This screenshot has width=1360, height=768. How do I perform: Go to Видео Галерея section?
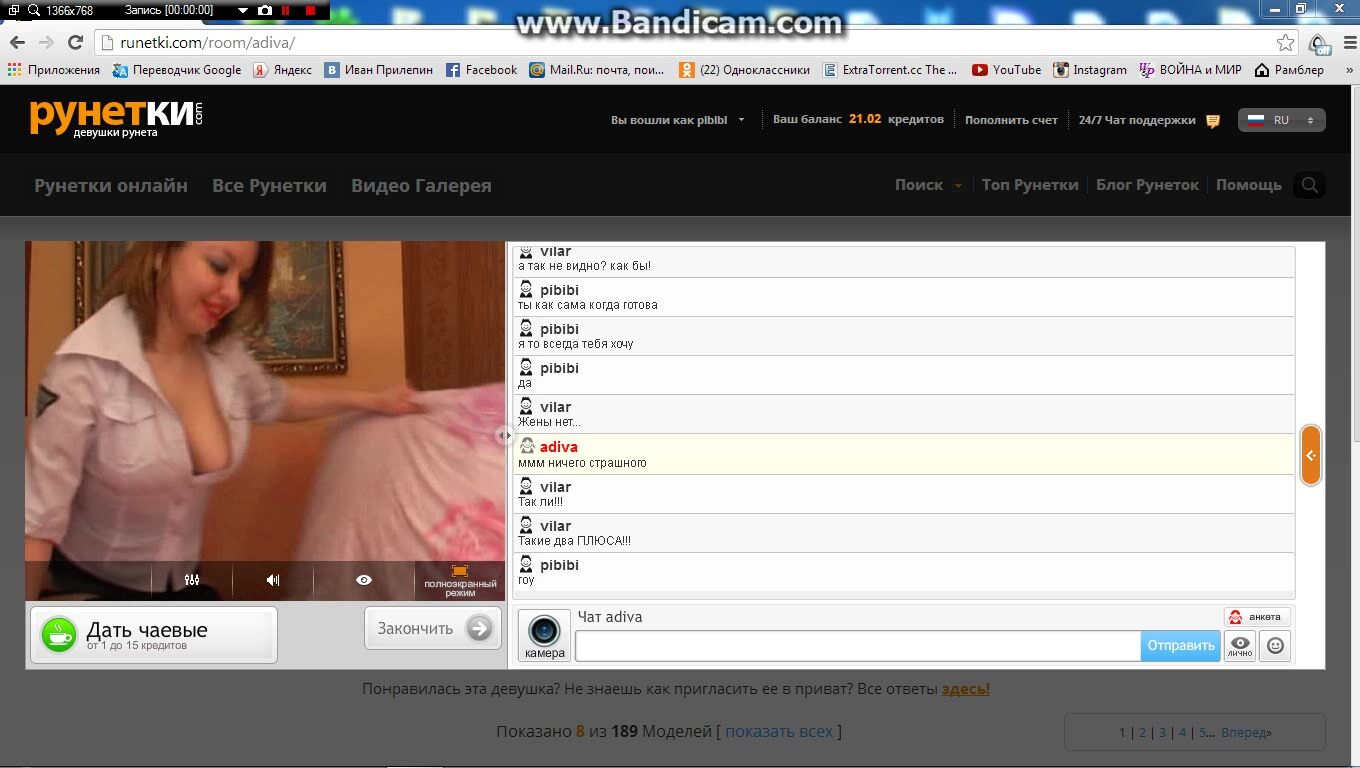pyautogui.click(x=421, y=185)
